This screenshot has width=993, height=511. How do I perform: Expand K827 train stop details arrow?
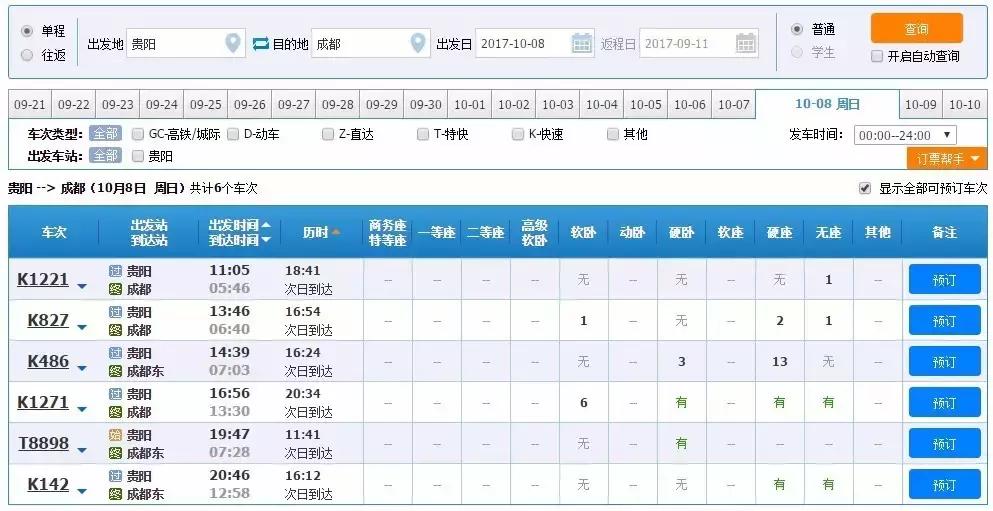click(x=82, y=327)
